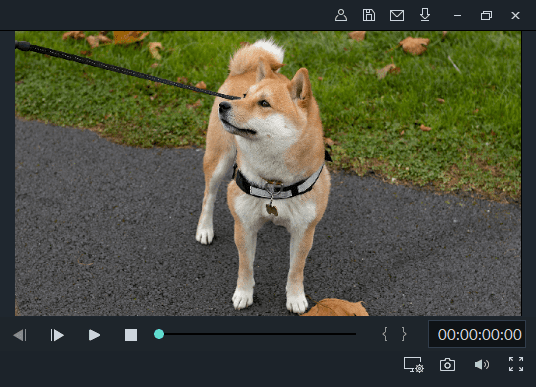This screenshot has width=536, height=387.
Task: Take a snapshot with camera icon
Action: (447, 365)
